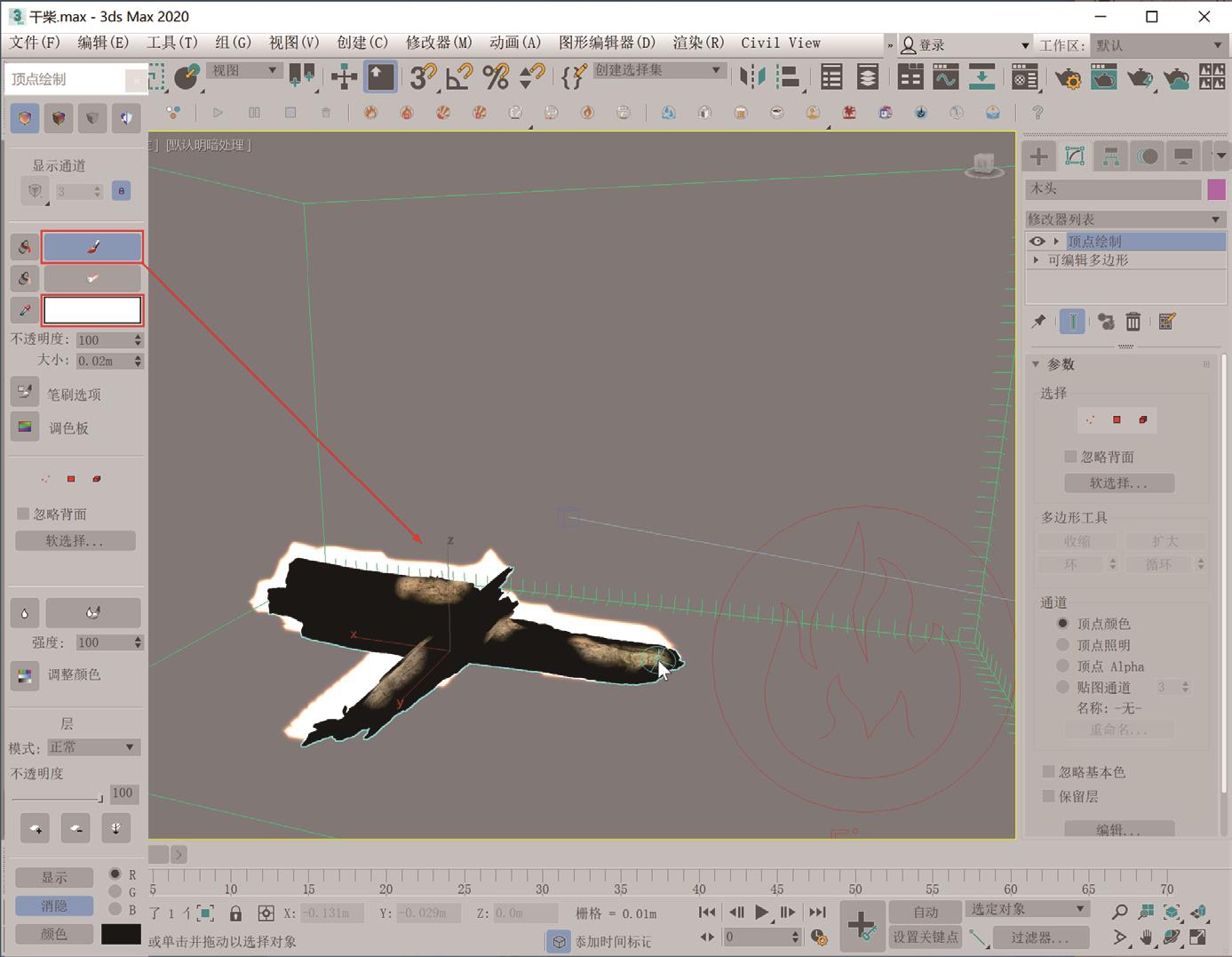Click the vertex paint brush icon
Viewport: 1232px width, 957px height.
(x=92, y=247)
